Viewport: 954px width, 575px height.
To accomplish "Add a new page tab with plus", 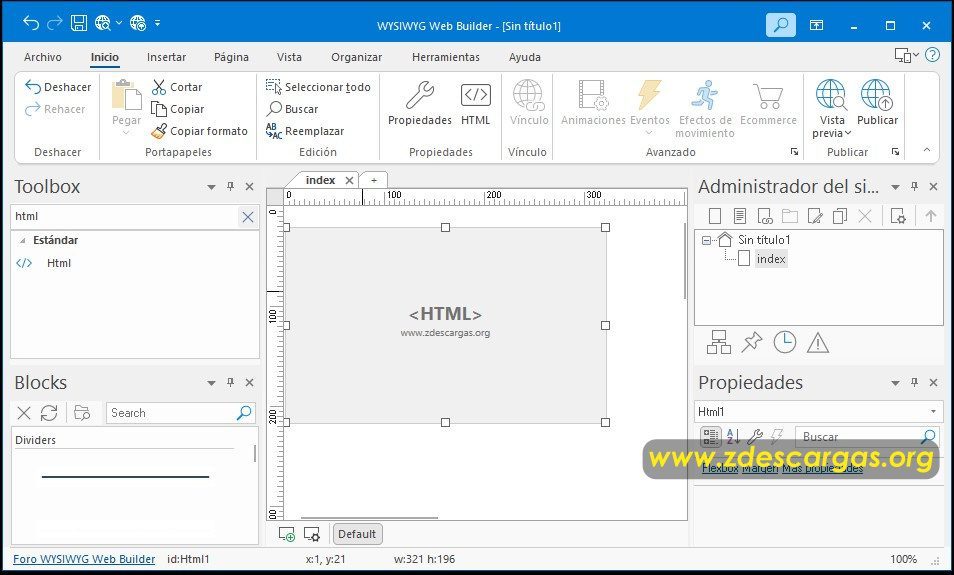I will (x=374, y=180).
